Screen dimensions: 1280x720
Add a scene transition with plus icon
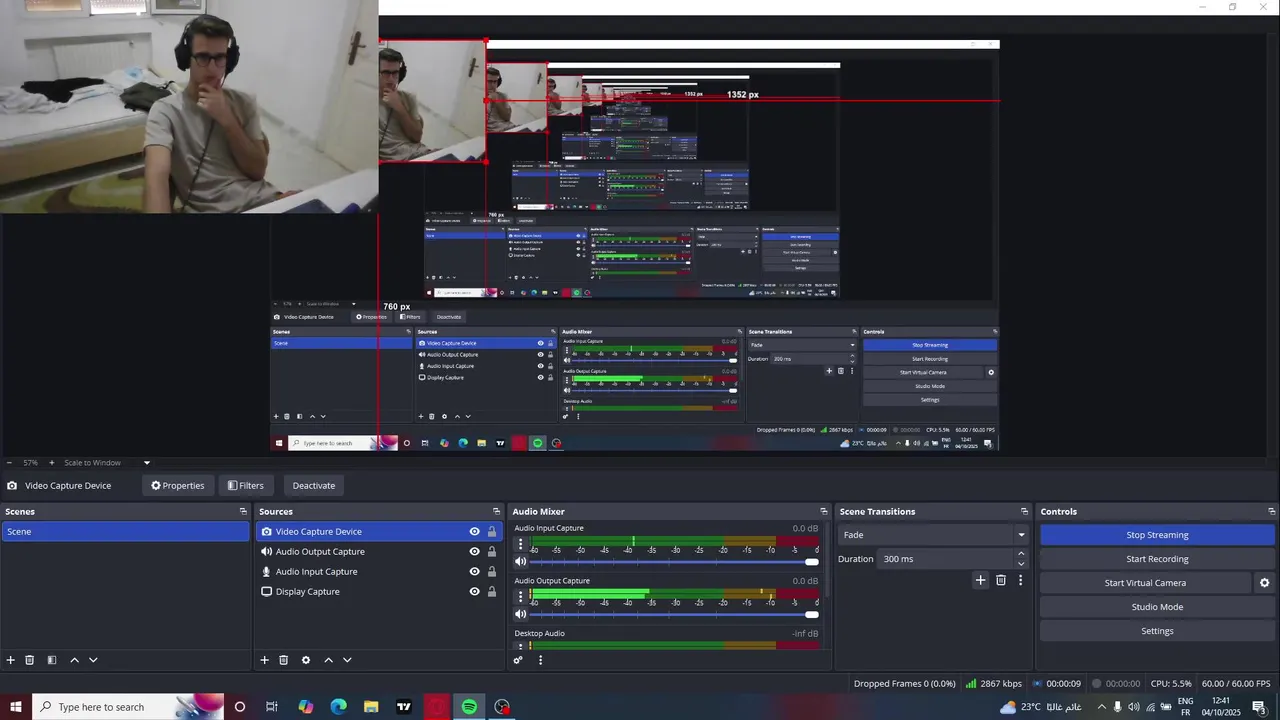(x=981, y=580)
